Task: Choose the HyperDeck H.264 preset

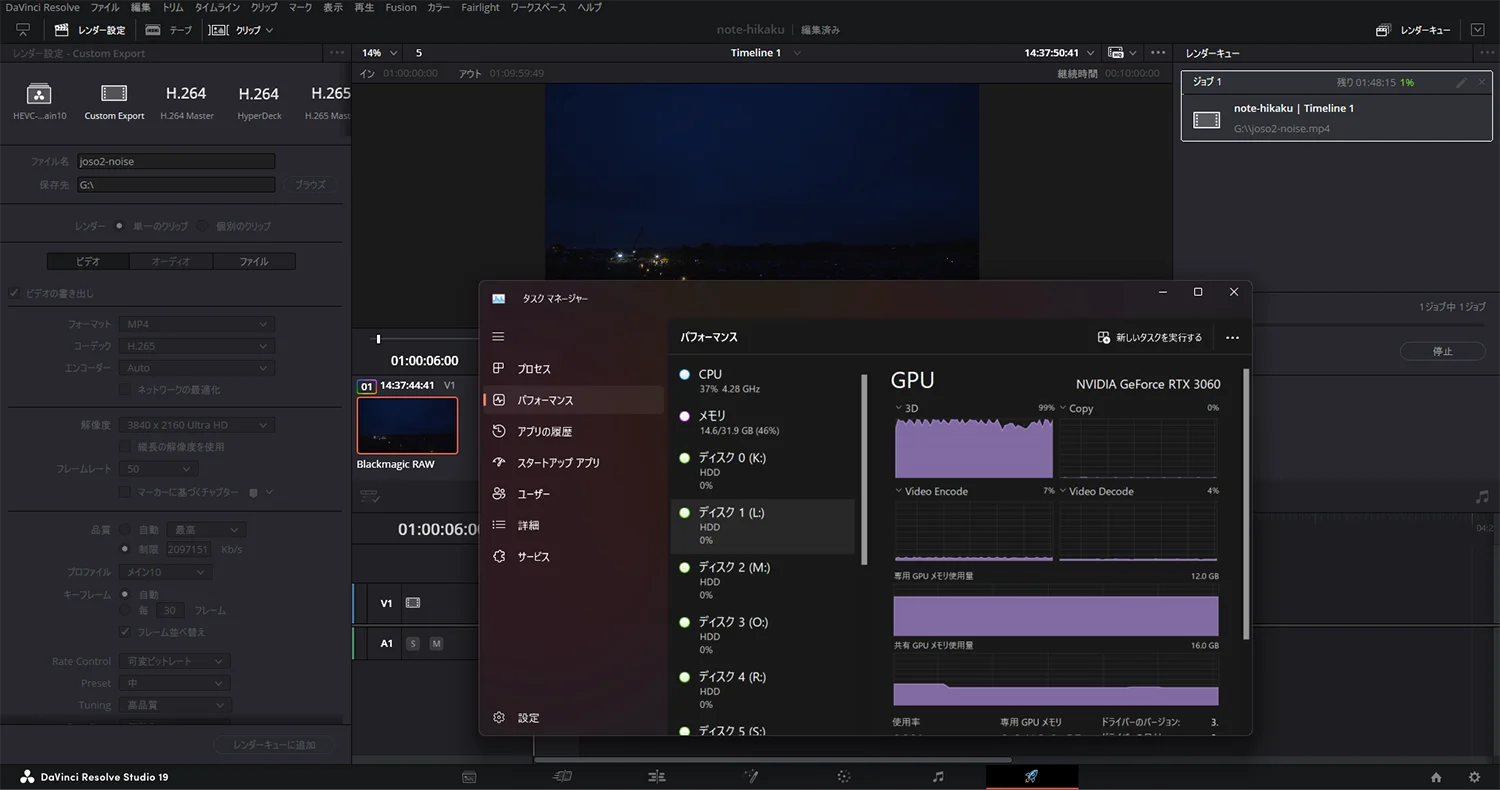Action: (x=259, y=103)
